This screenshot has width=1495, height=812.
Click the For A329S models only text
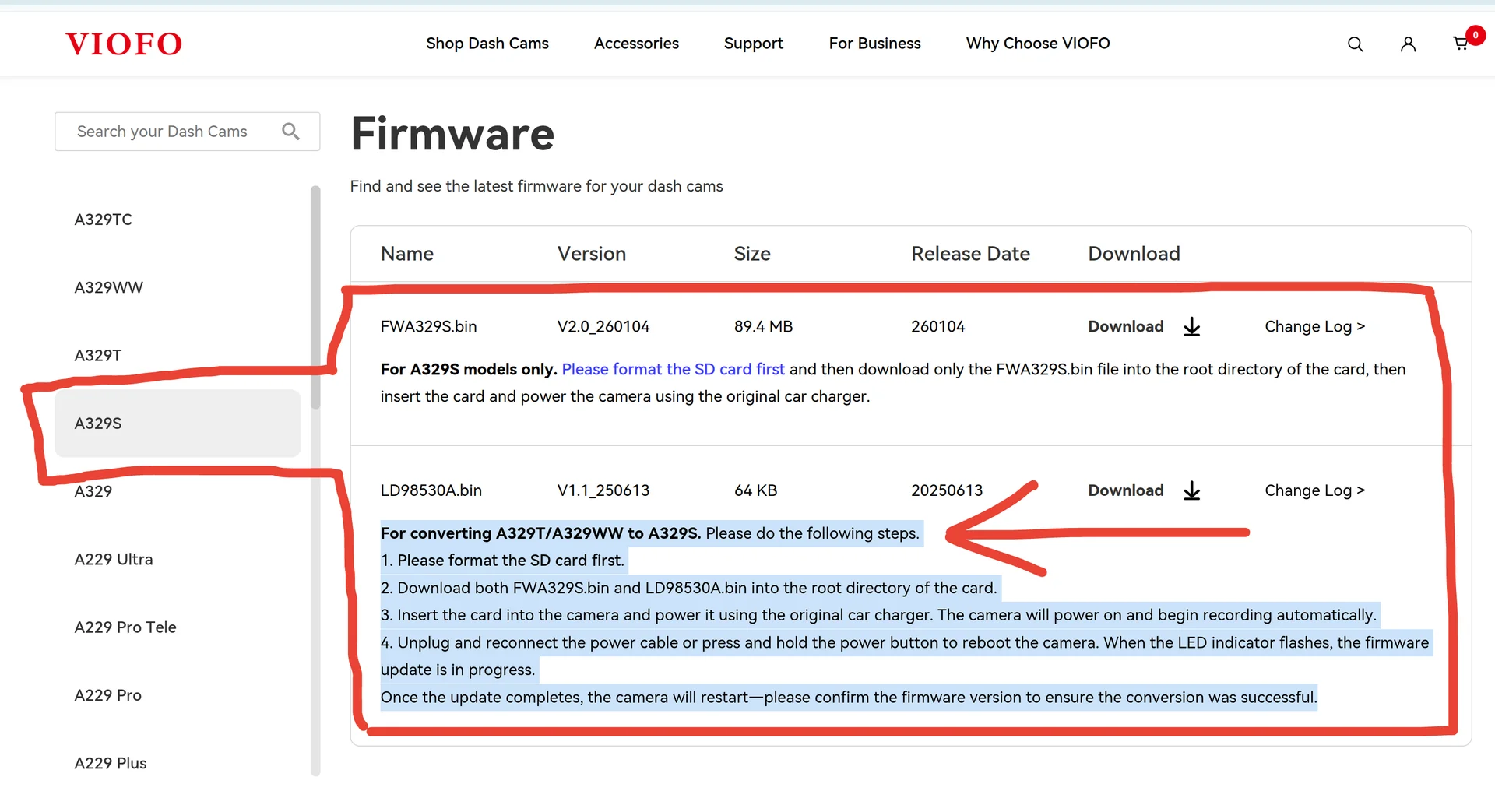pos(469,369)
